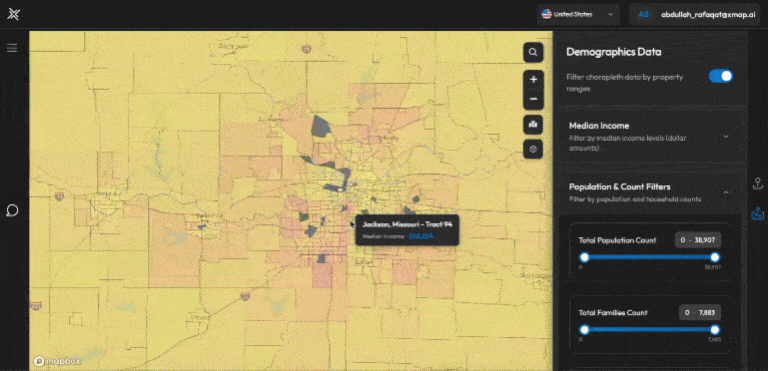Click the Total Population Count slider's right handle
This screenshot has width=768, height=371.
click(715, 257)
